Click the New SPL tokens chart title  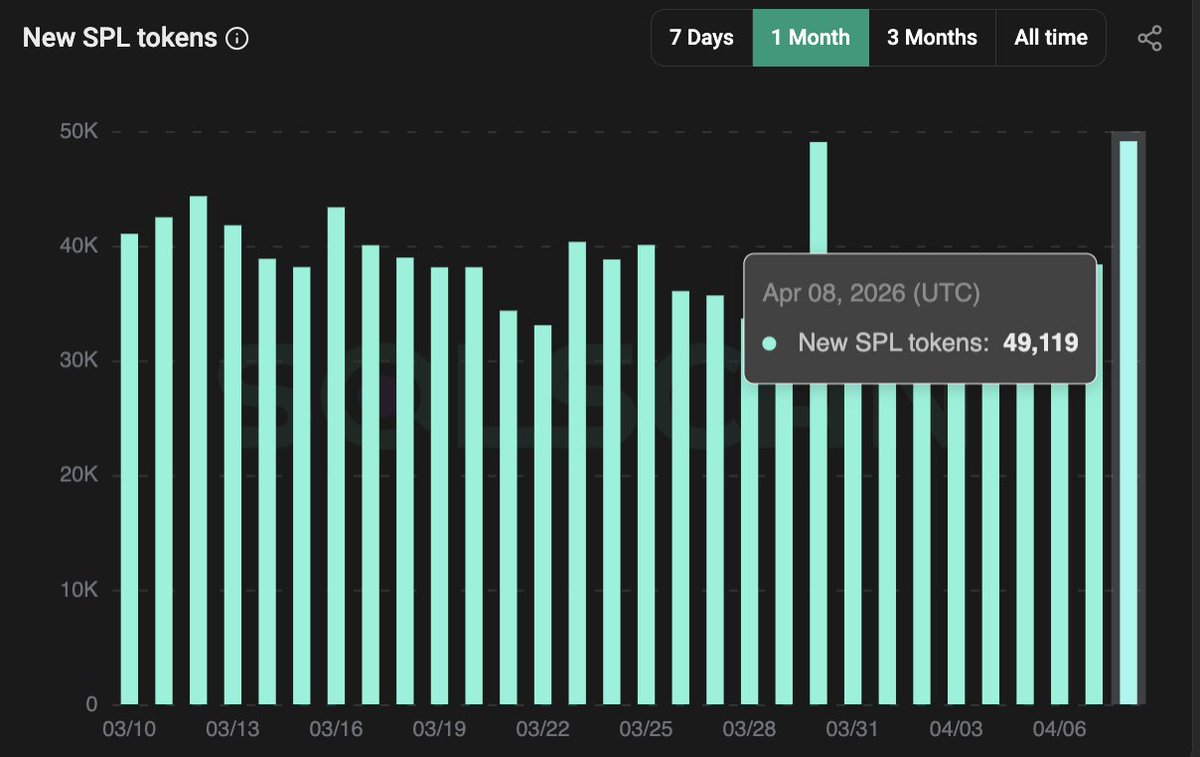[120, 38]
